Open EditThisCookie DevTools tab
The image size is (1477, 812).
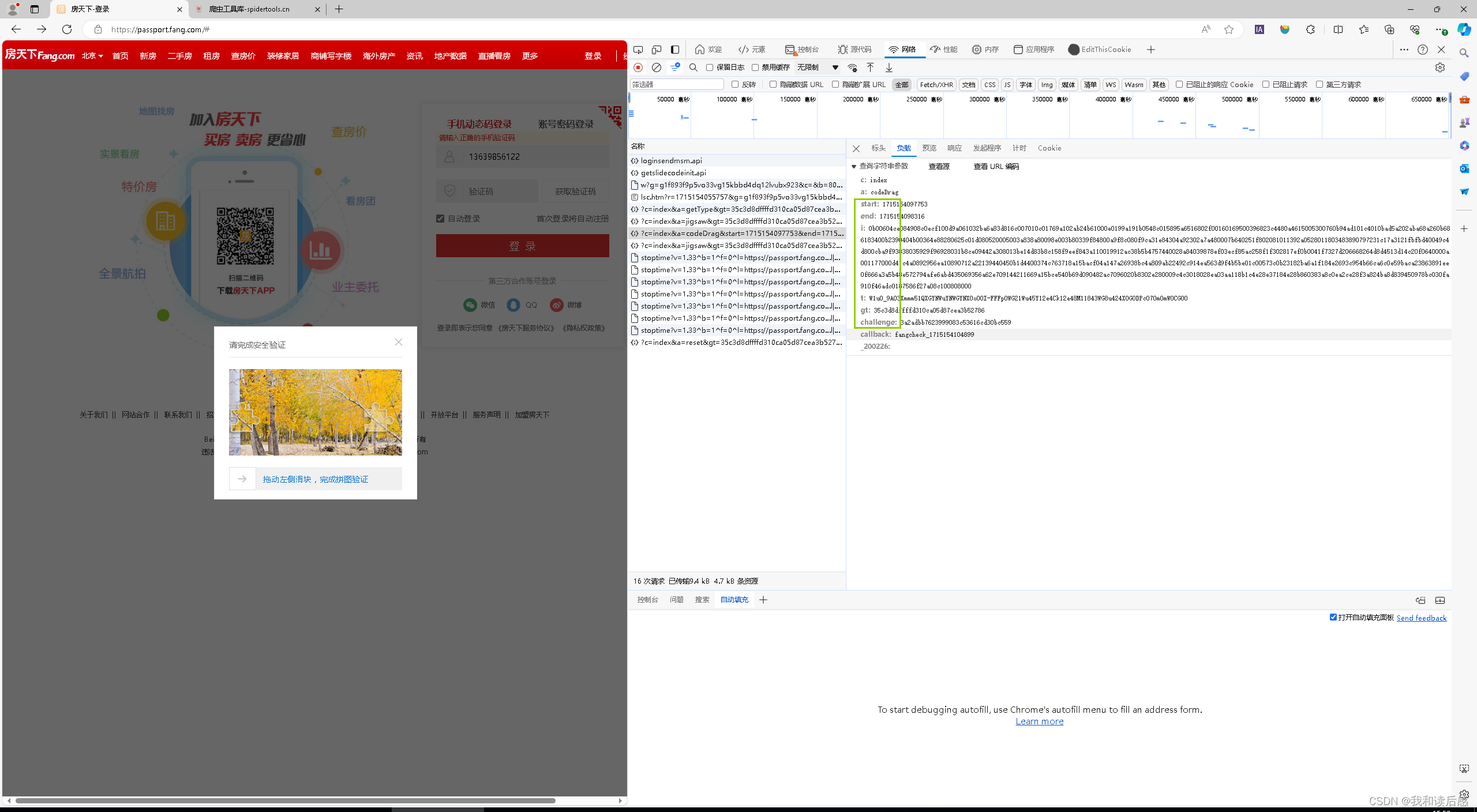click(1100, 50)
